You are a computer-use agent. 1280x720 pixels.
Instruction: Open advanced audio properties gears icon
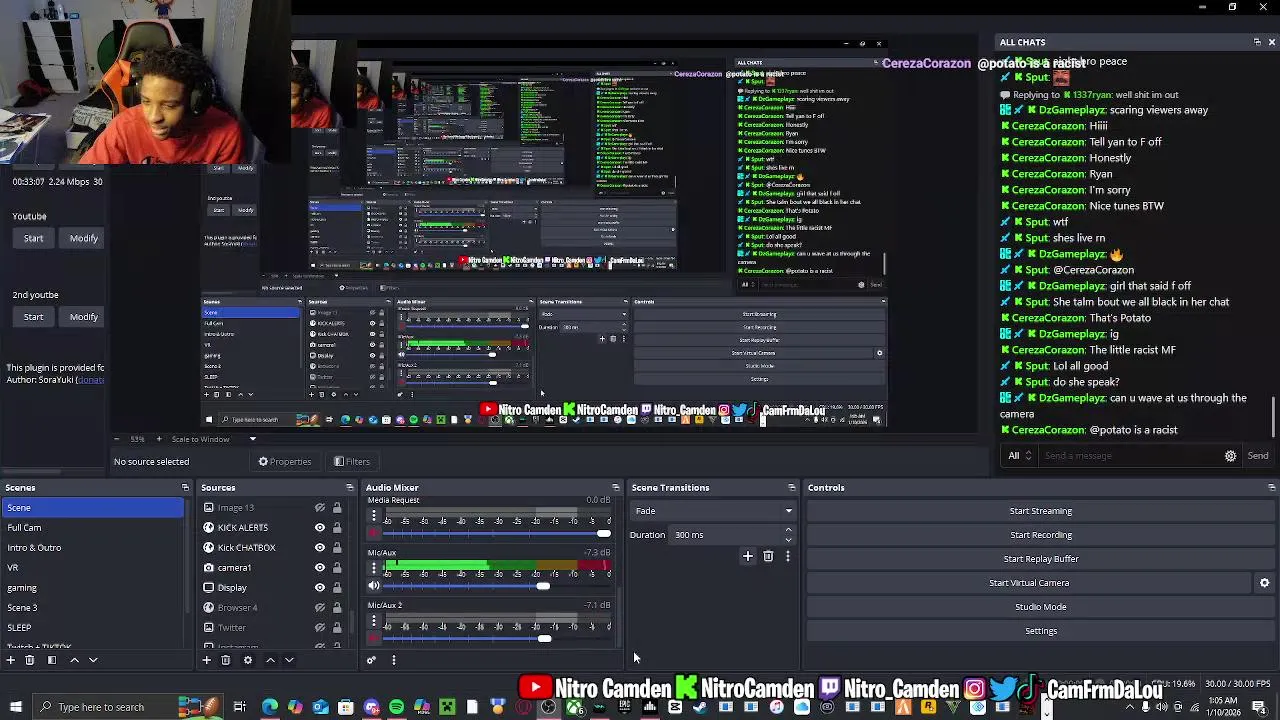(x=372, y=660)
